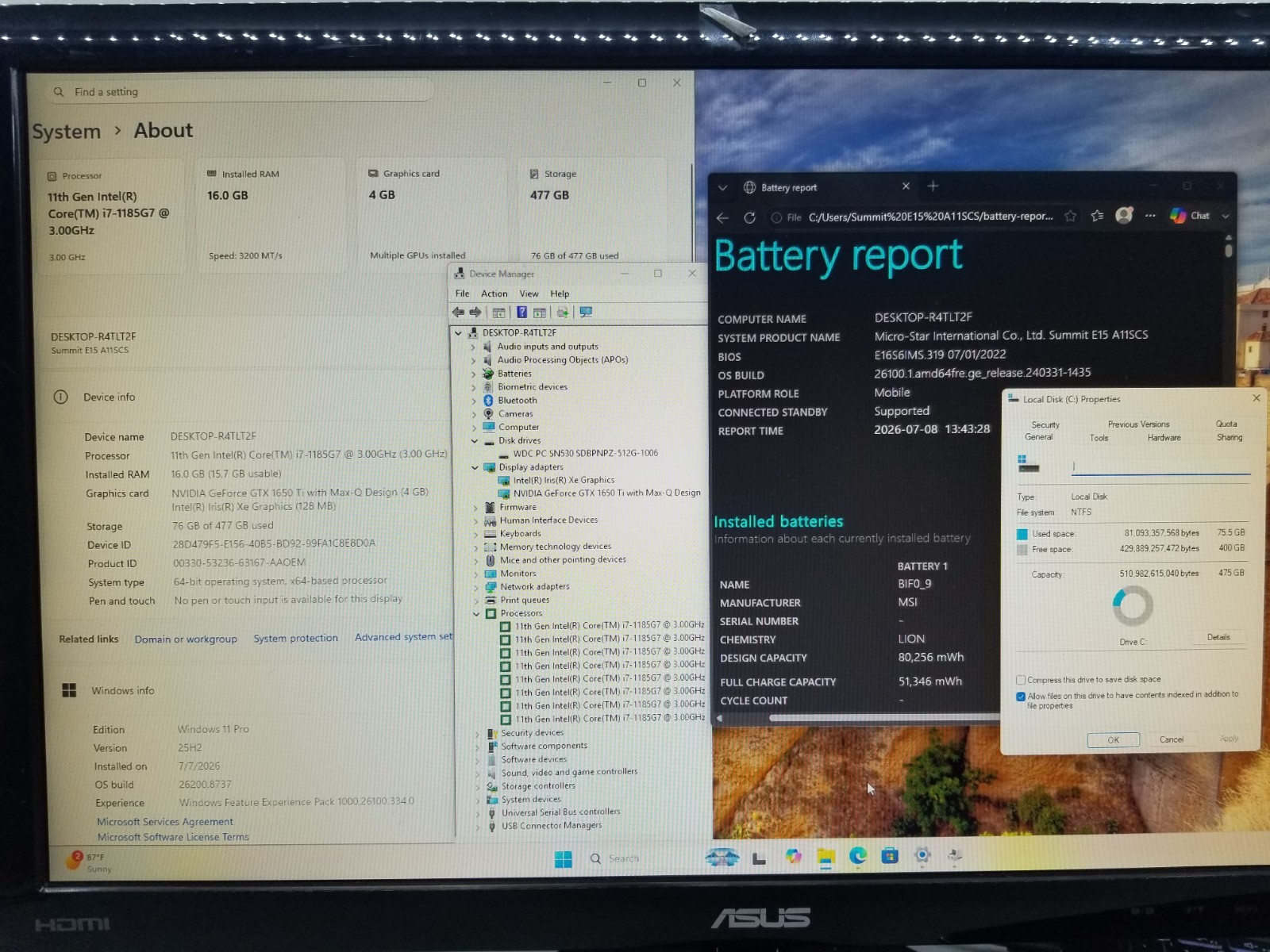The image size is (1270, 952).
Task: Open a new tab in Edge
Action: tap(933, 186)
